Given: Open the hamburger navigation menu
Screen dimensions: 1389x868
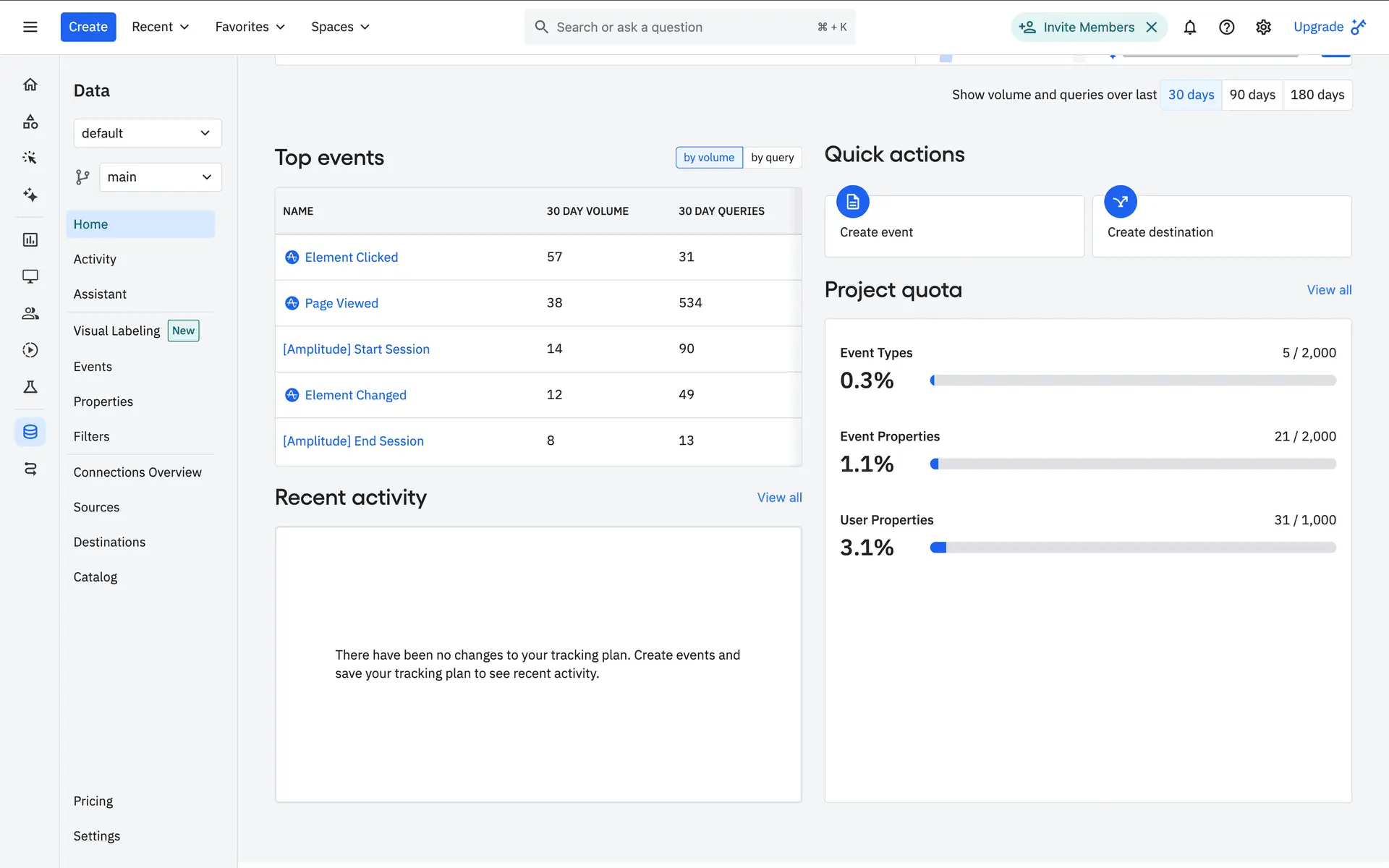Looking at the screenshot, I should pyautogui.click(x=30, y=27).
